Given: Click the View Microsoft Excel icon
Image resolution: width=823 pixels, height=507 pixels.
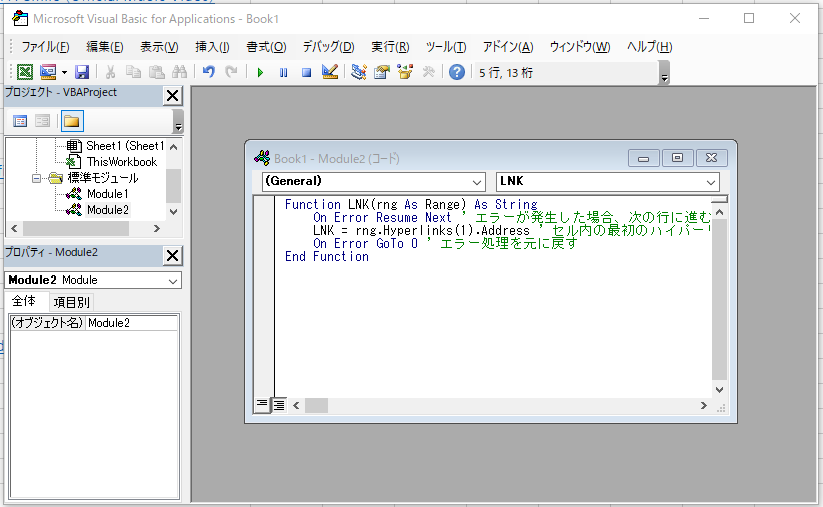Looking at the screenshot, I should click(25, 72).
